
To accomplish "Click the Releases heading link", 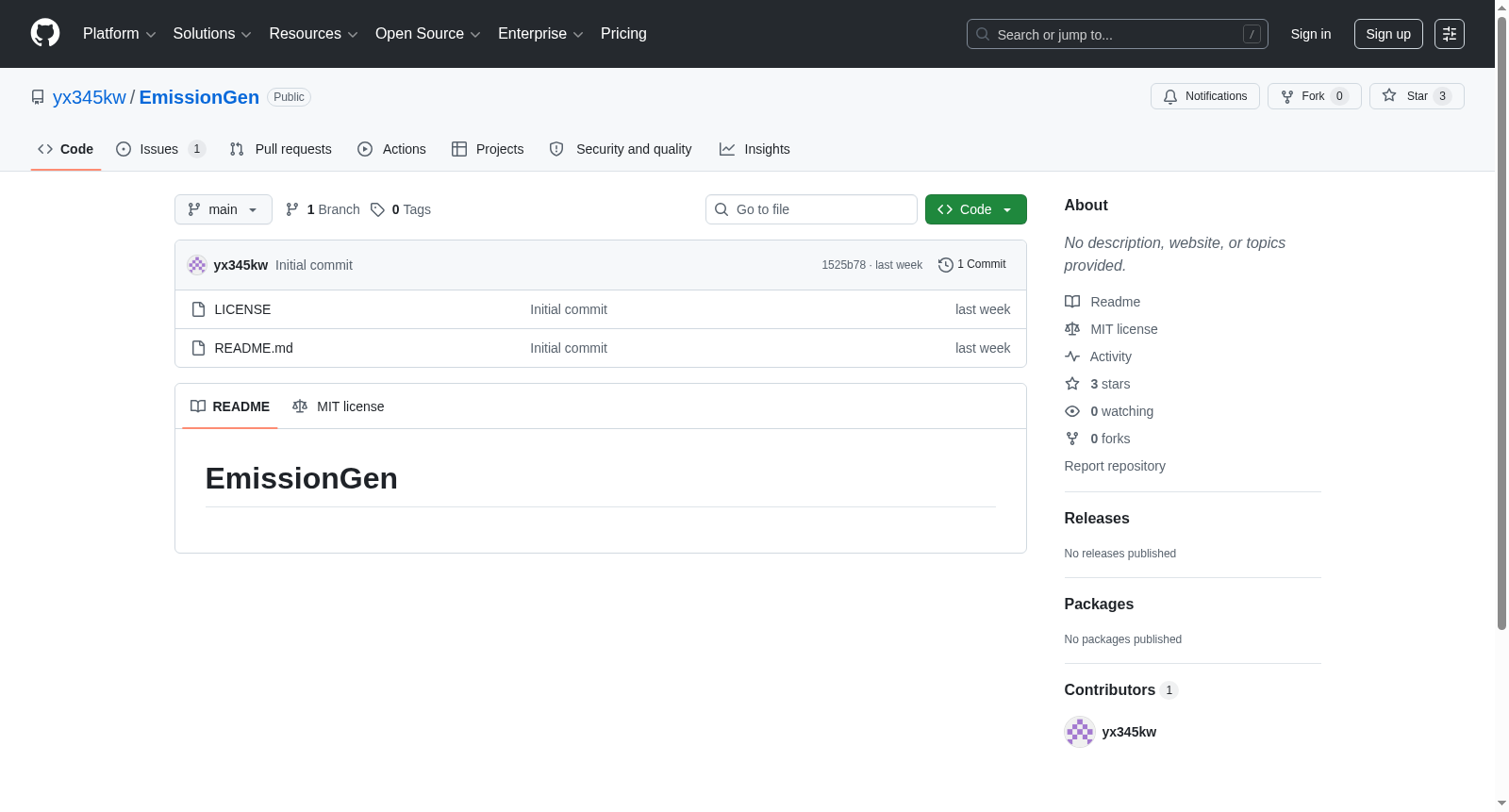I will point(1097,519).
